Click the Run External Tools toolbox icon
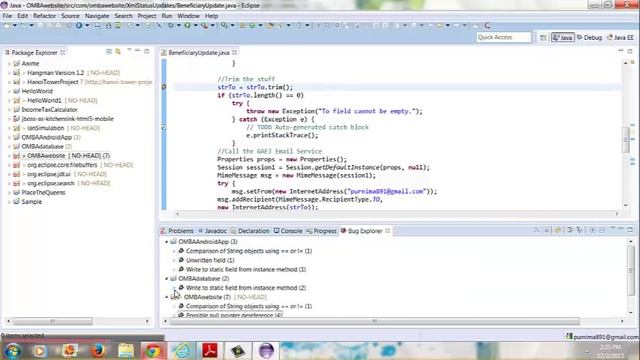 pyautogui.click(x=204, y=25)
